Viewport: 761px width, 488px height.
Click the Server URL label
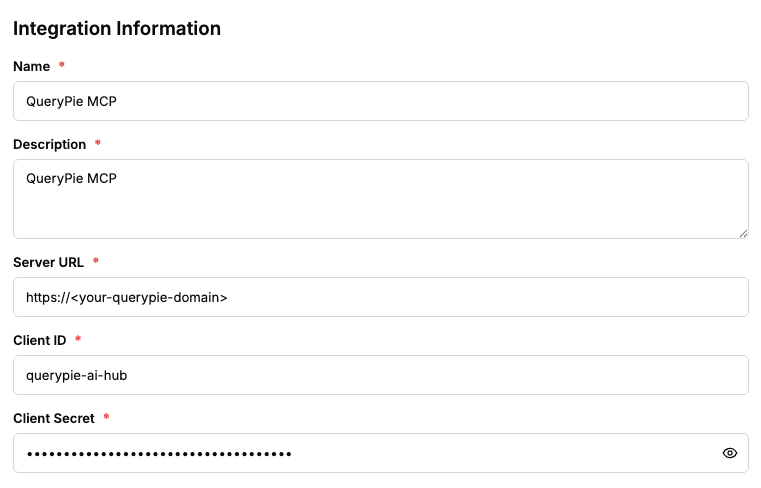49,262
